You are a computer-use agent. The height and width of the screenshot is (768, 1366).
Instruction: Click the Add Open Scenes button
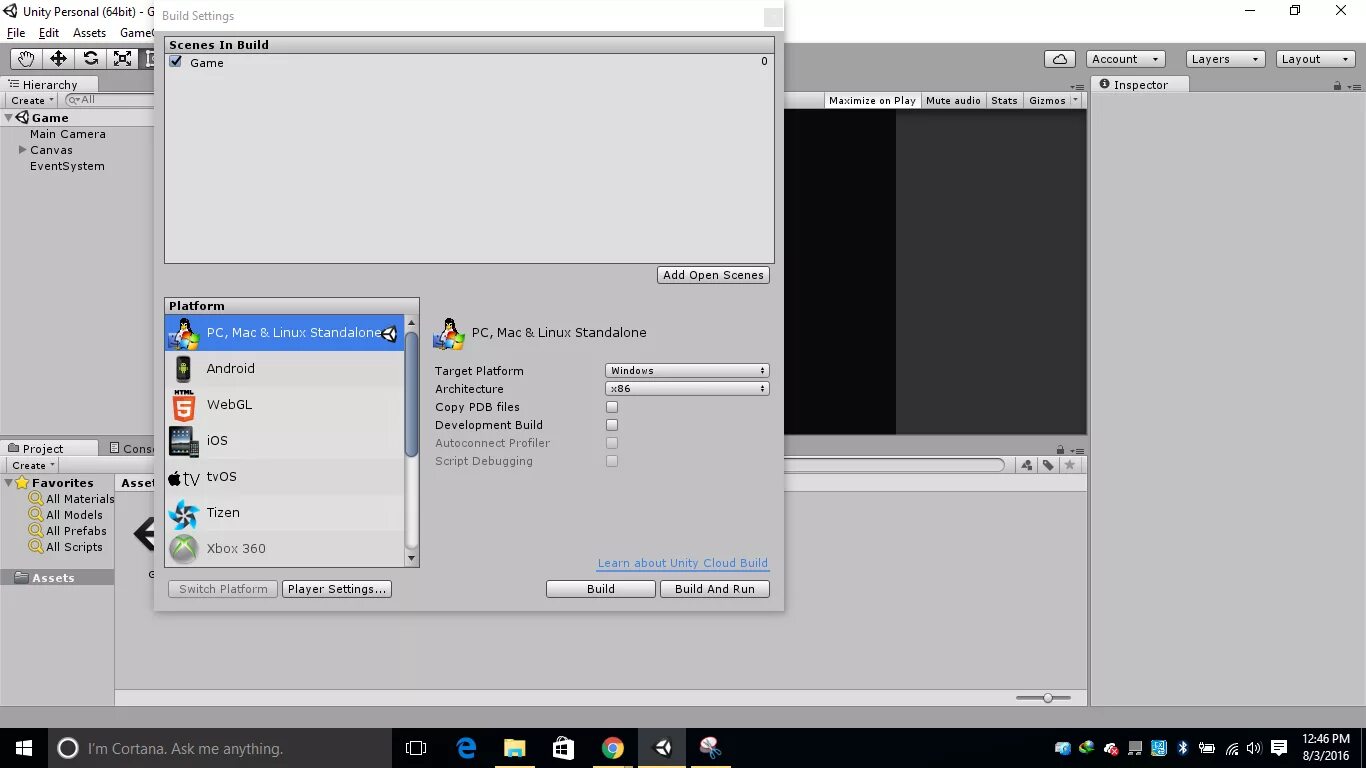coord(714,275)
